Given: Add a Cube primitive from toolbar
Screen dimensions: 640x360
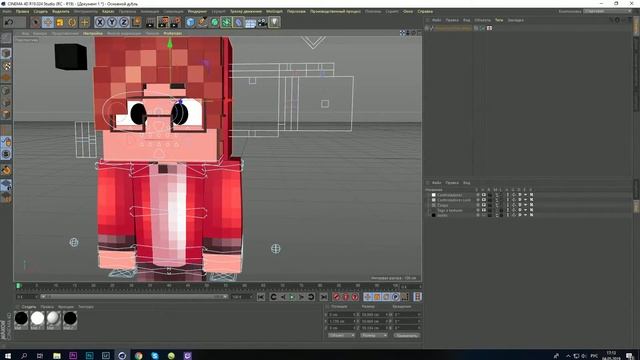Looking at the screenshot, I should pyautogui.click(x=190, y=22).
